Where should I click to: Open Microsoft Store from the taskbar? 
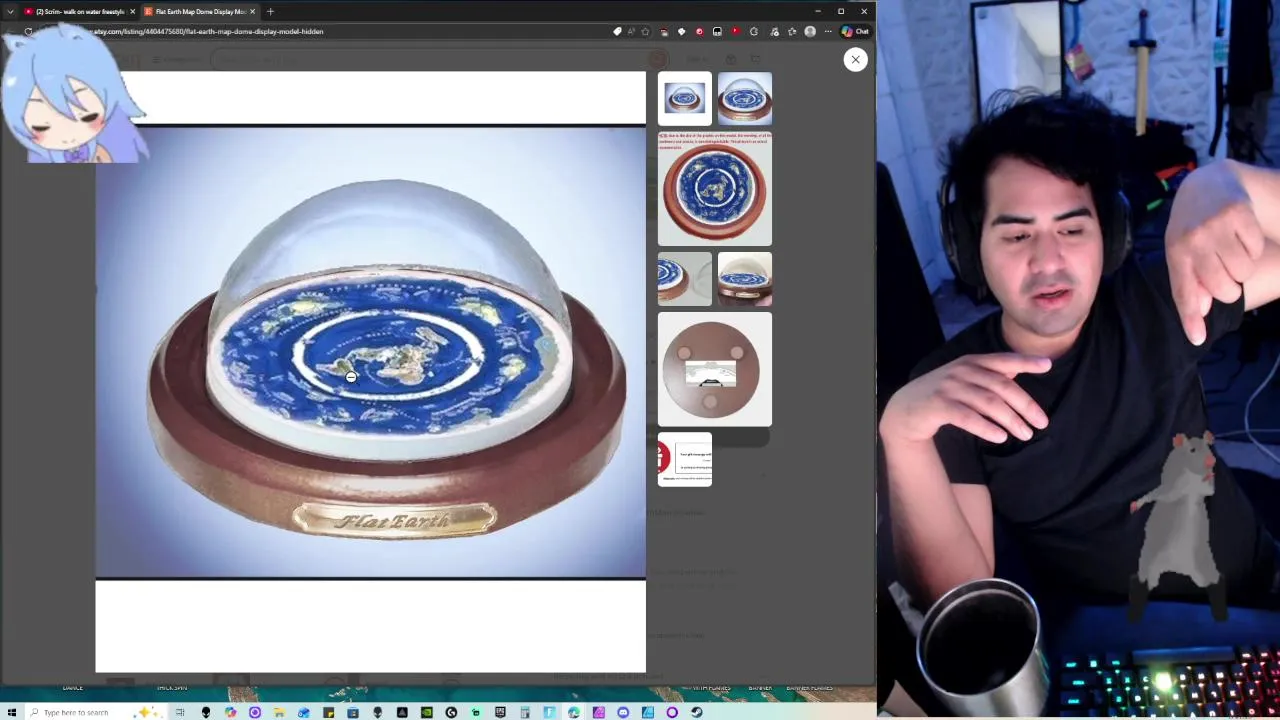point(353,712)
